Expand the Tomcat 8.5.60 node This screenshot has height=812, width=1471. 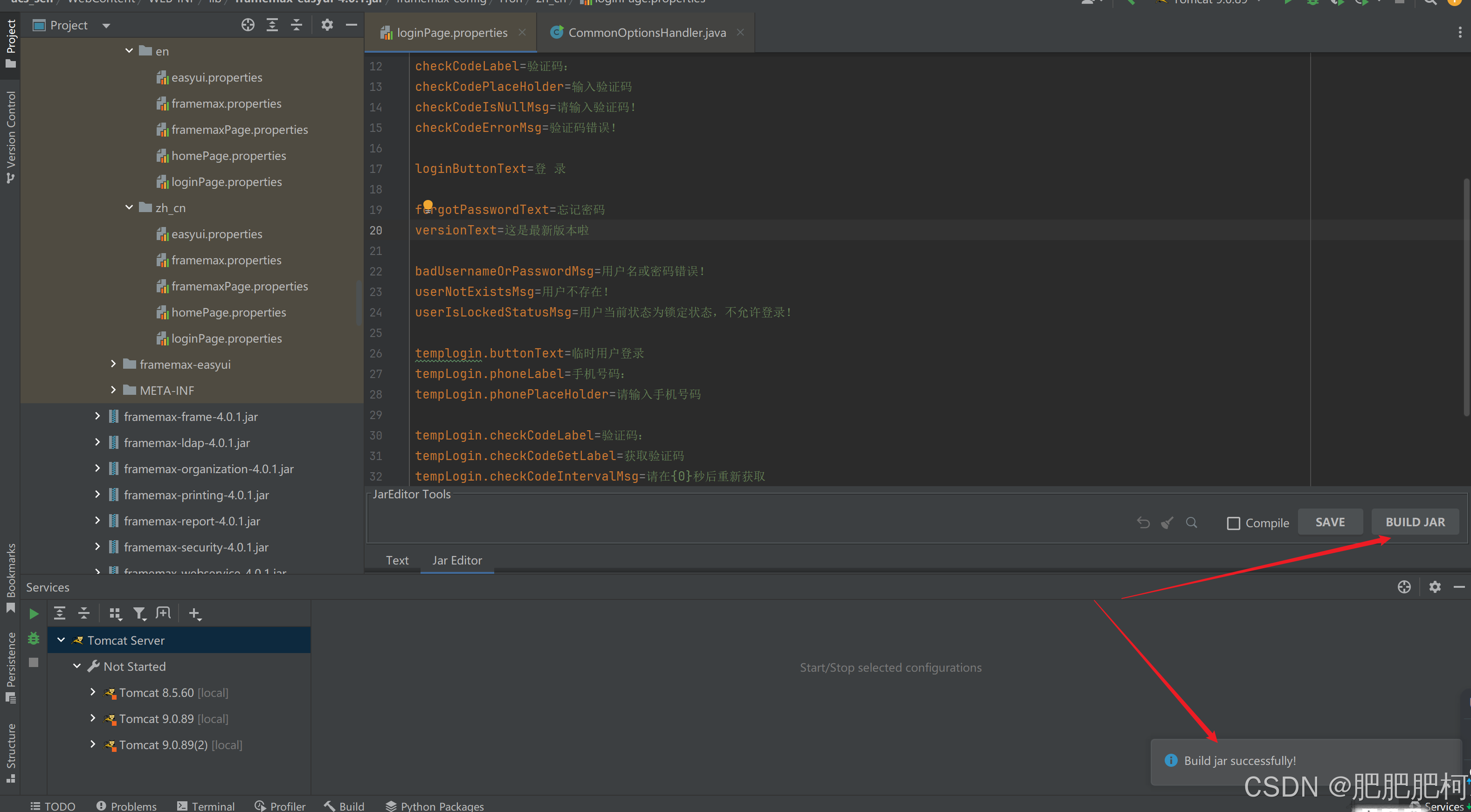(93, 693)
